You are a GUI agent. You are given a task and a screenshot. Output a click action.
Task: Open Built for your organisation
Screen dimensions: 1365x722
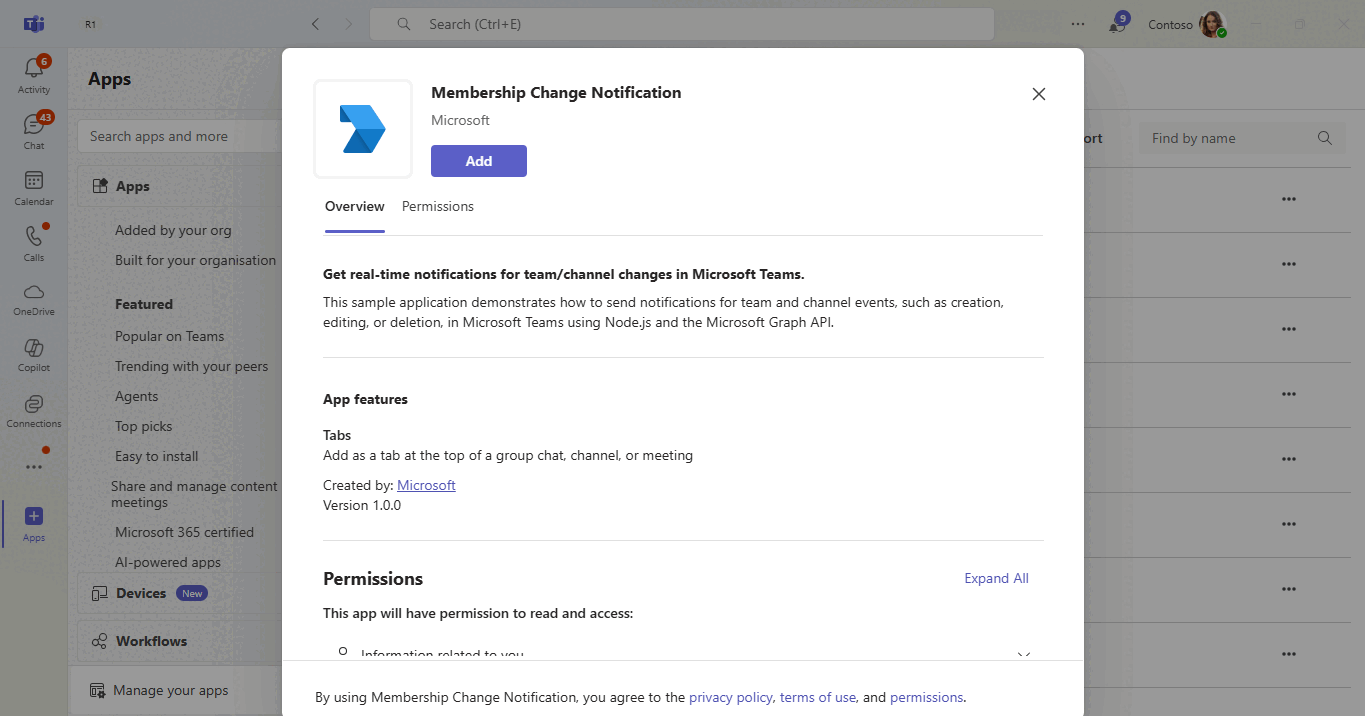tap(195, 261)
